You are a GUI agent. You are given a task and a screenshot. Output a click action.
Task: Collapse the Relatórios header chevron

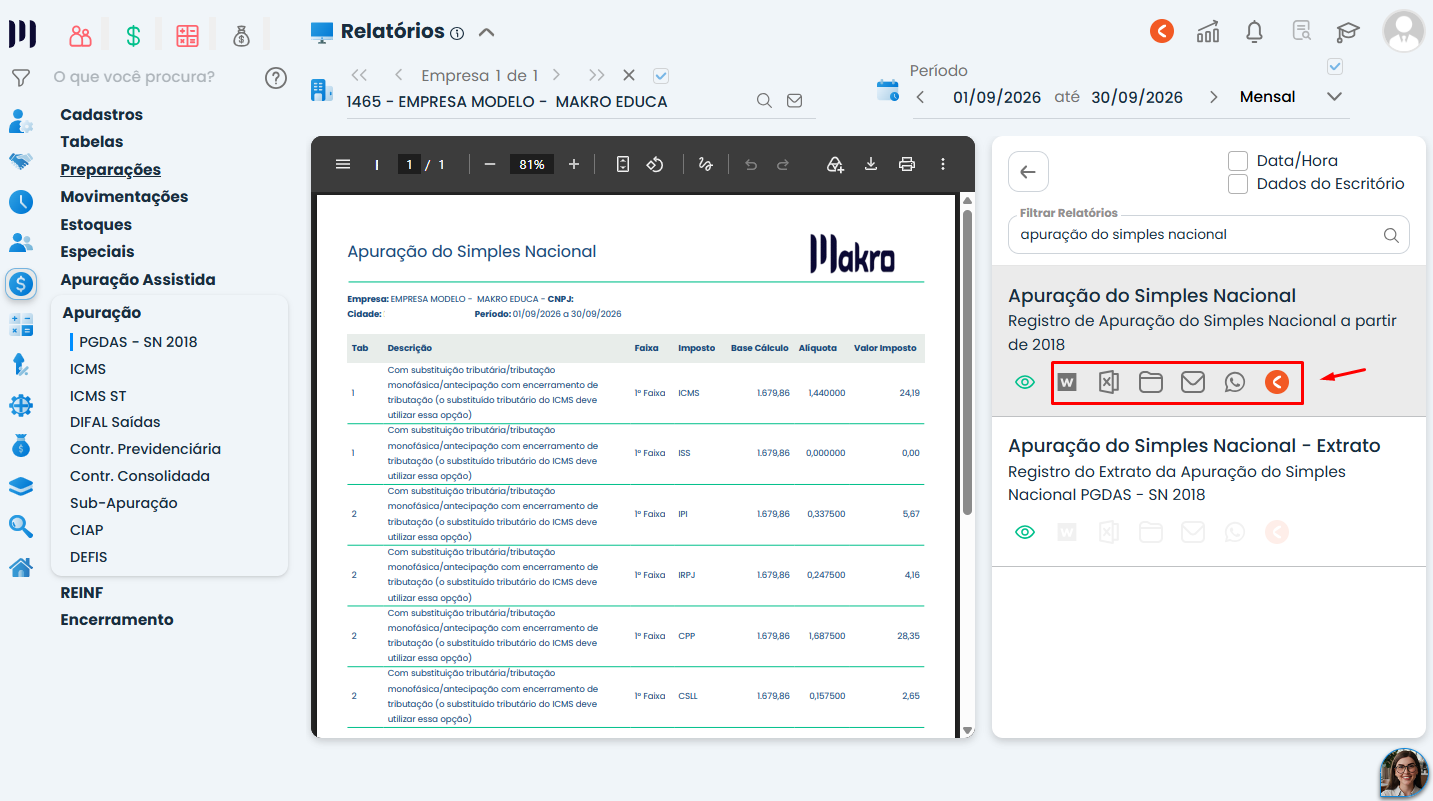(x=487, y=32)
